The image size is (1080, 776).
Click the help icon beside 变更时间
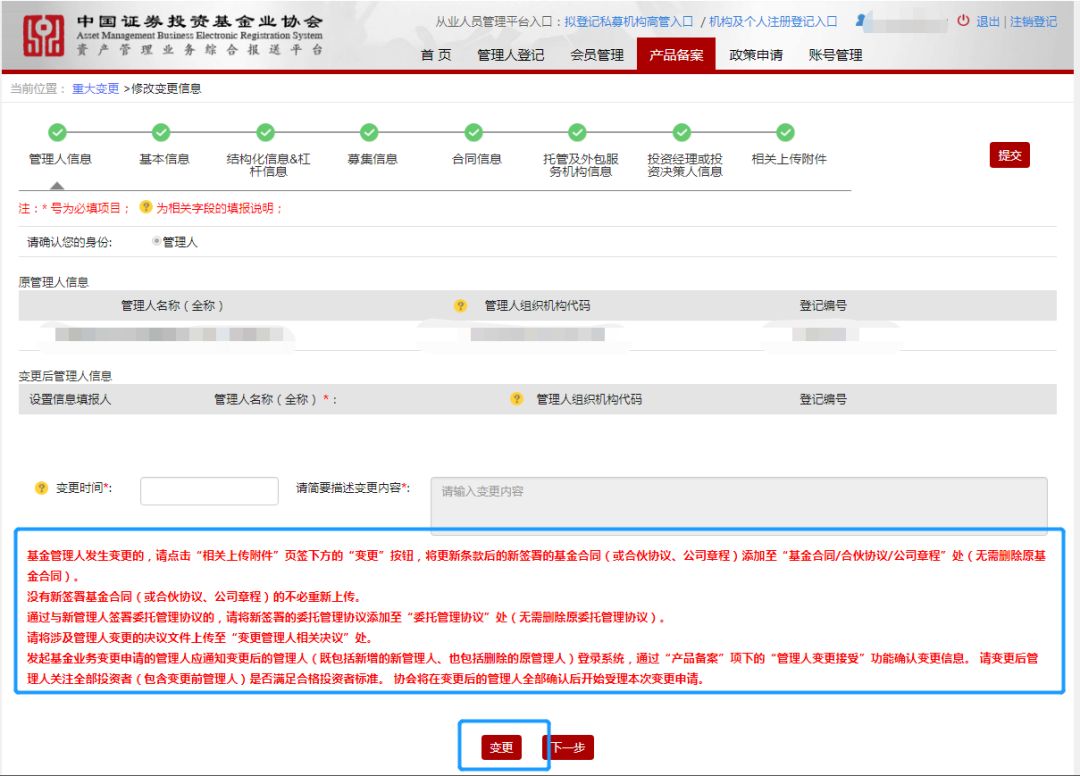click(x=41, y=487)
